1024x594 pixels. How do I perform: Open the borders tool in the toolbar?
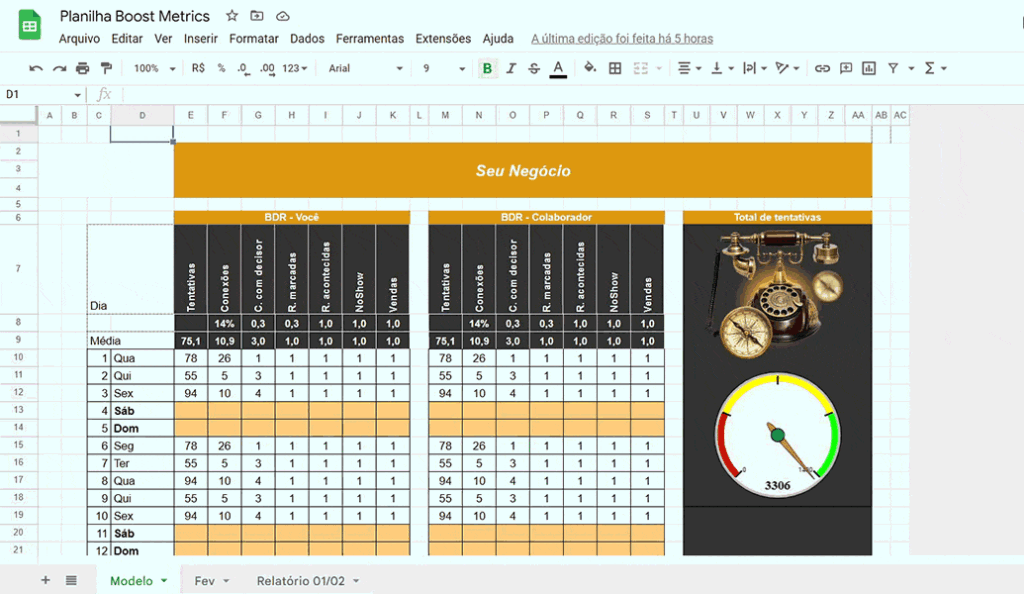click(615, 68)
